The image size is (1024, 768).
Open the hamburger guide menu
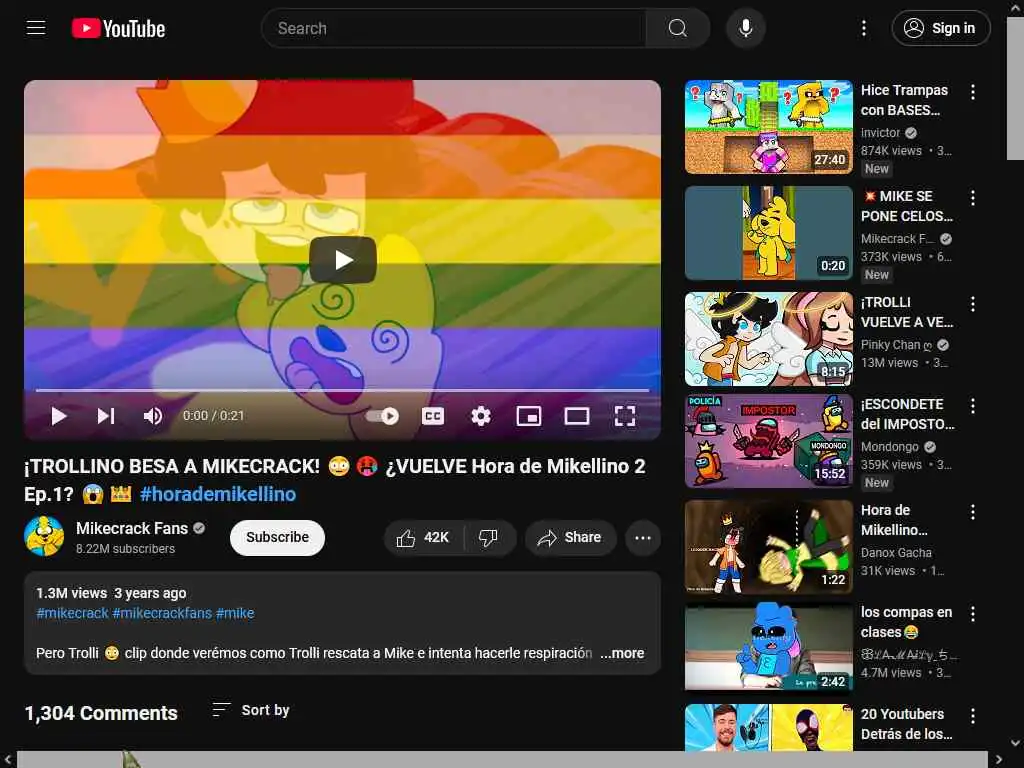36,28
